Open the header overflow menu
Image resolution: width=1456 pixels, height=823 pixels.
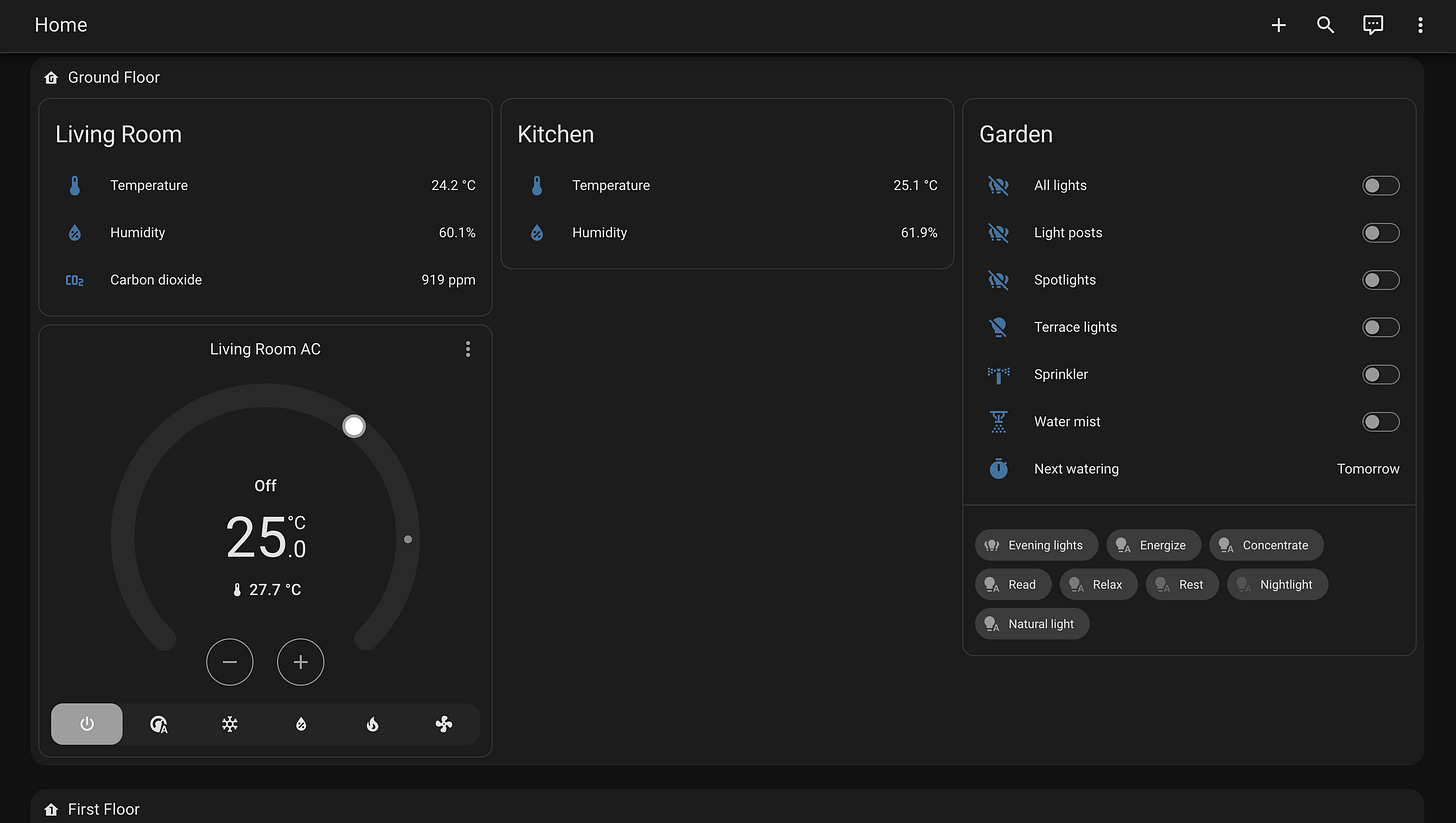pos(1420,25)
